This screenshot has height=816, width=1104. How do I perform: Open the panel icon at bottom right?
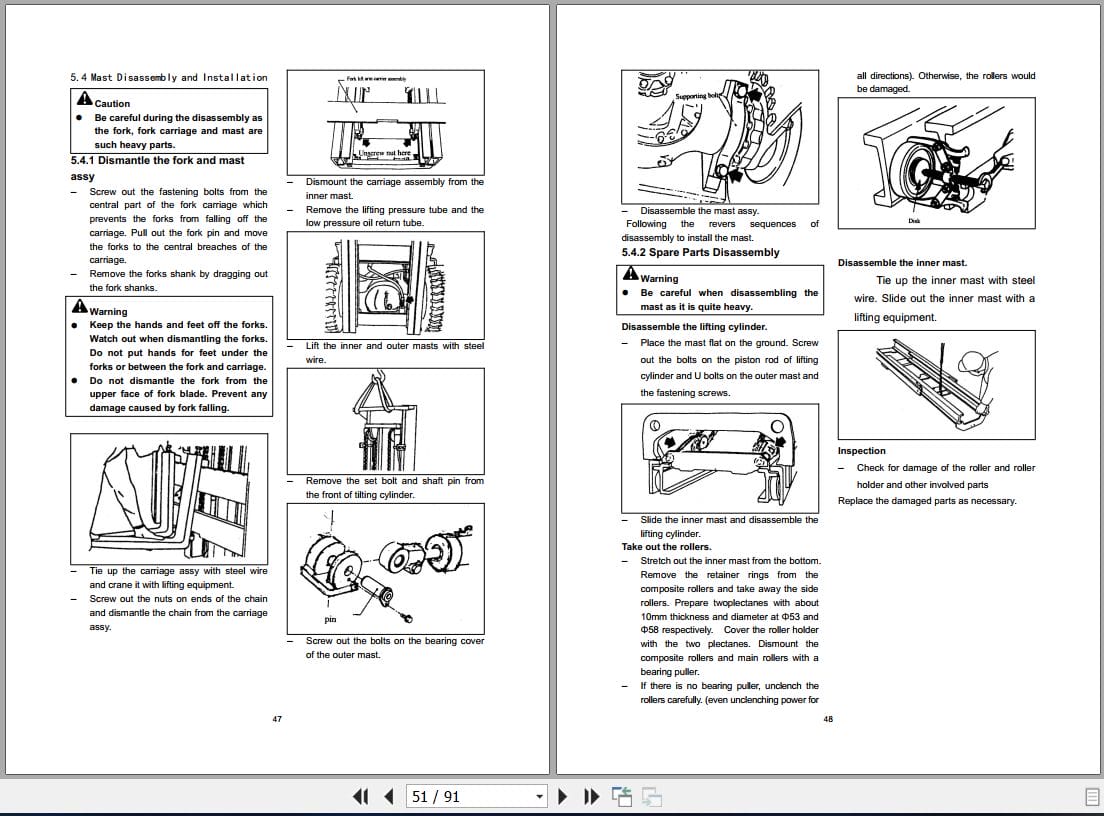[x=1092, y=797]
